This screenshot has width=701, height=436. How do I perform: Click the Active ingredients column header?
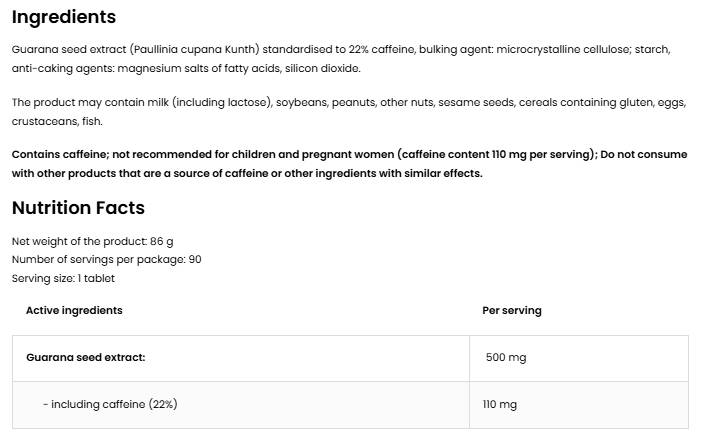pos(74,310)
